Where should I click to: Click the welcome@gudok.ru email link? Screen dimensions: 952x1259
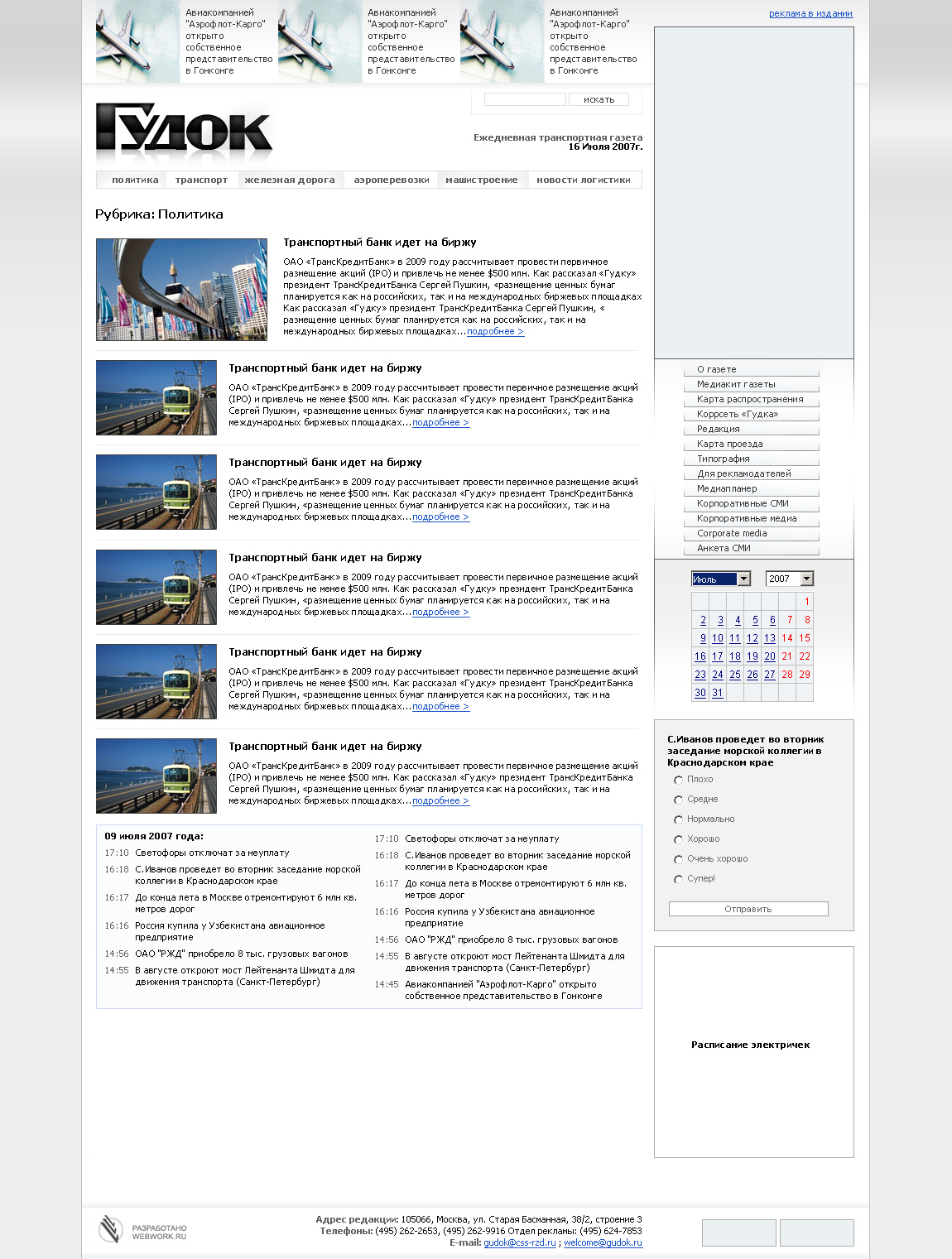(603, 1242)
